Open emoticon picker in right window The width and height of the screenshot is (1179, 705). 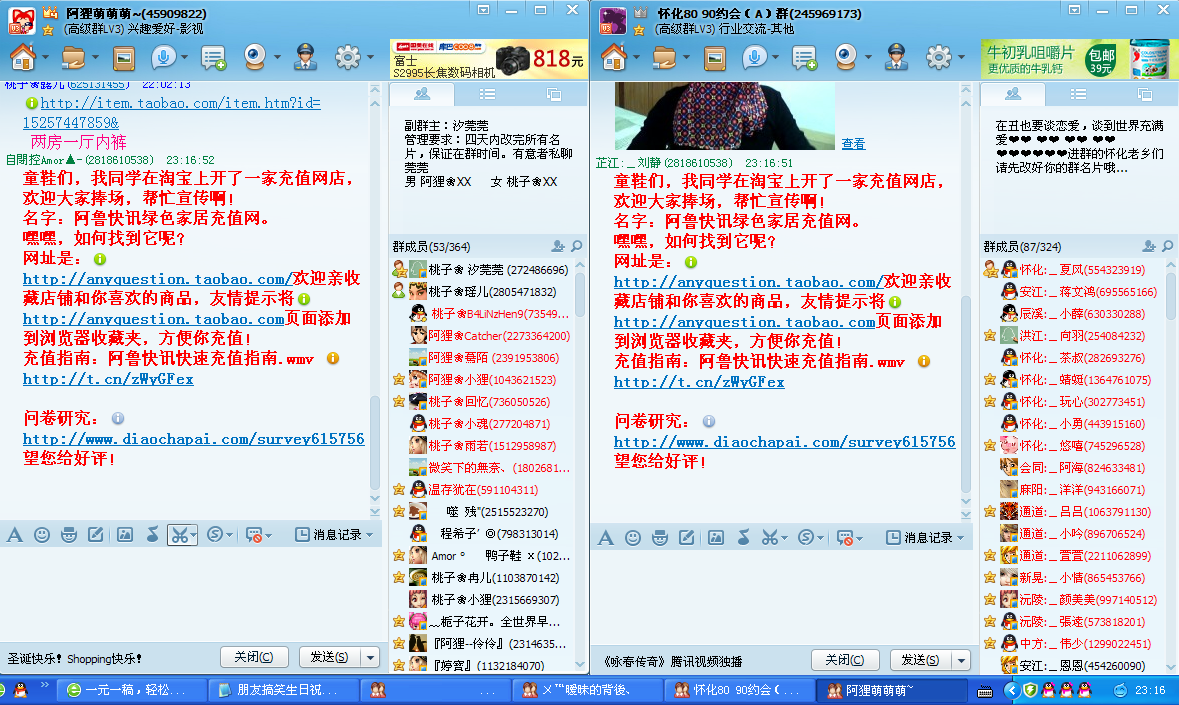[633, 538]
